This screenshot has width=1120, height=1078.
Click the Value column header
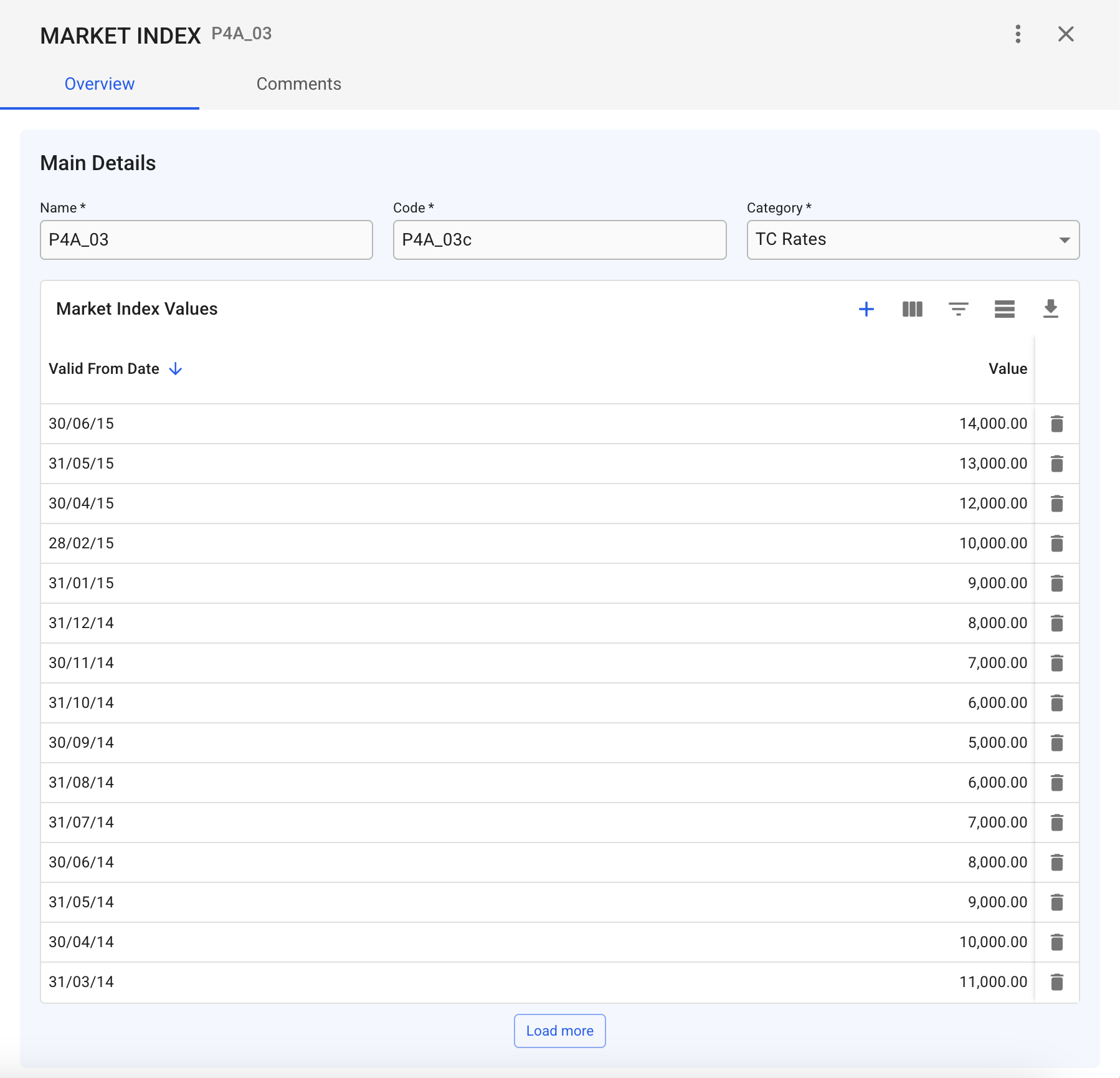[1007, 369]
